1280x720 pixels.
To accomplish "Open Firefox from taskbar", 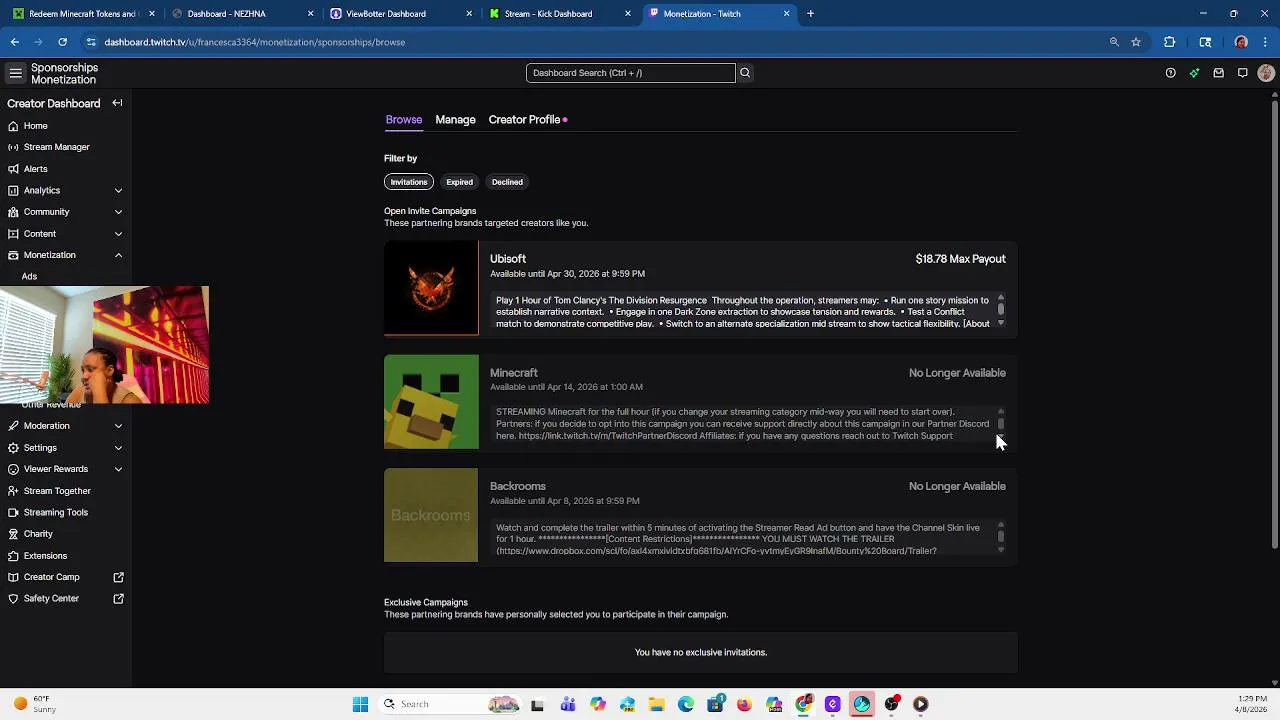I will (x=744, y=704).
